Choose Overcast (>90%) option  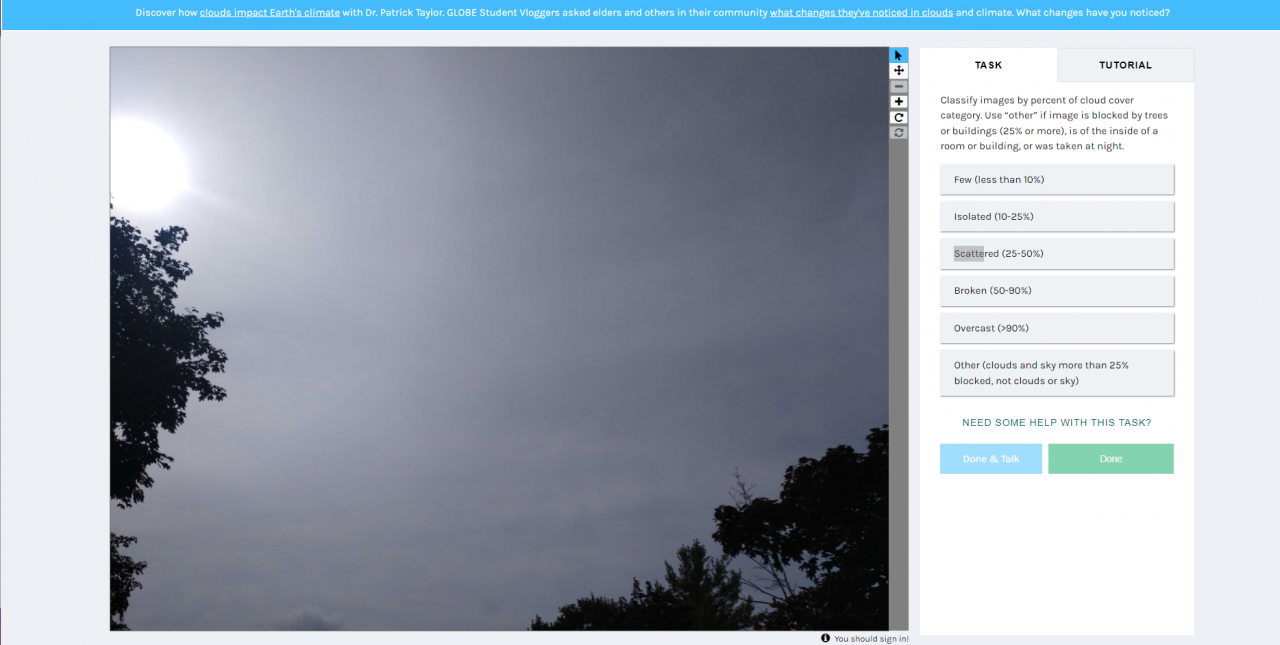click(x=1057, y=328)
